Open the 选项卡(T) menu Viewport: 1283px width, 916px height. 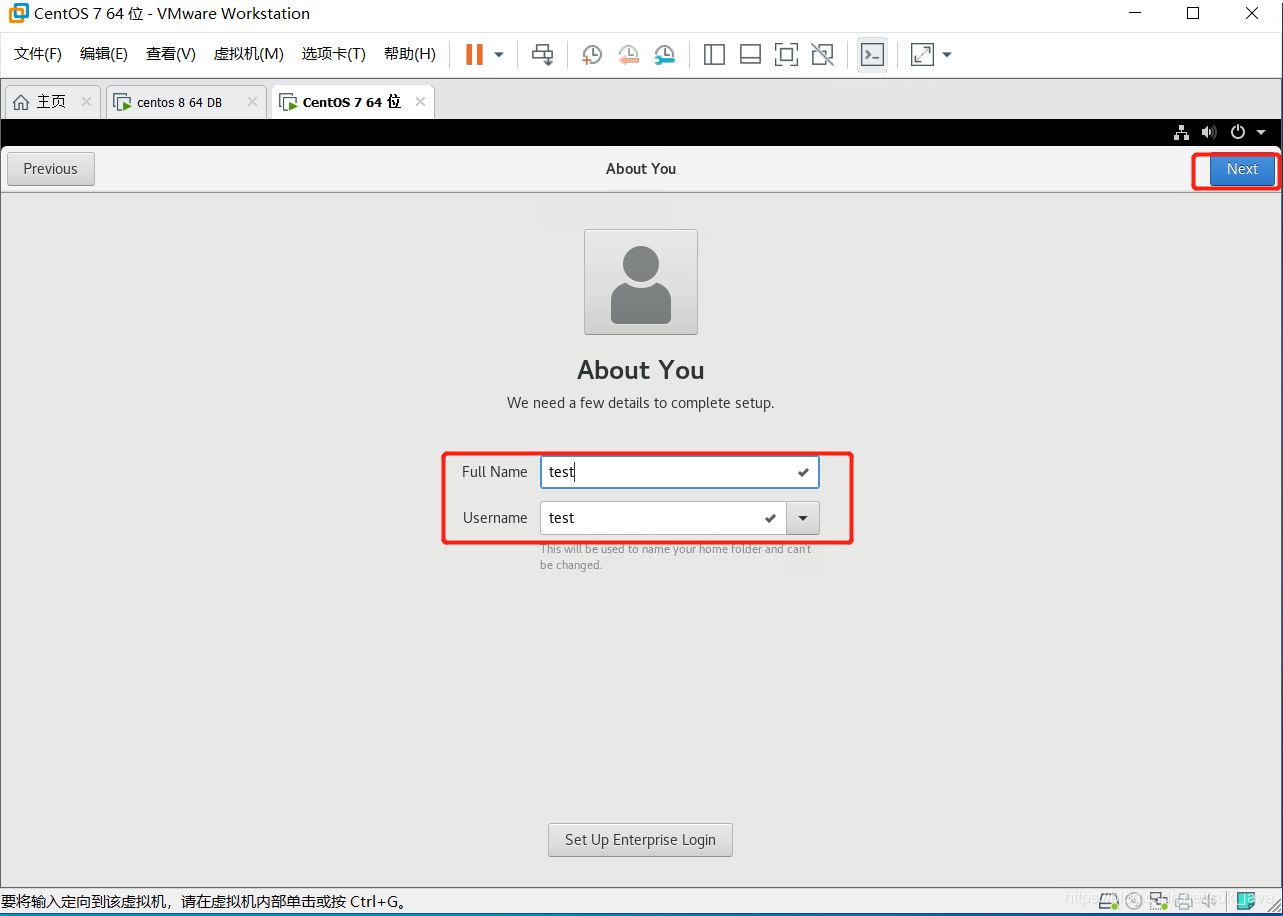point(334,54)
